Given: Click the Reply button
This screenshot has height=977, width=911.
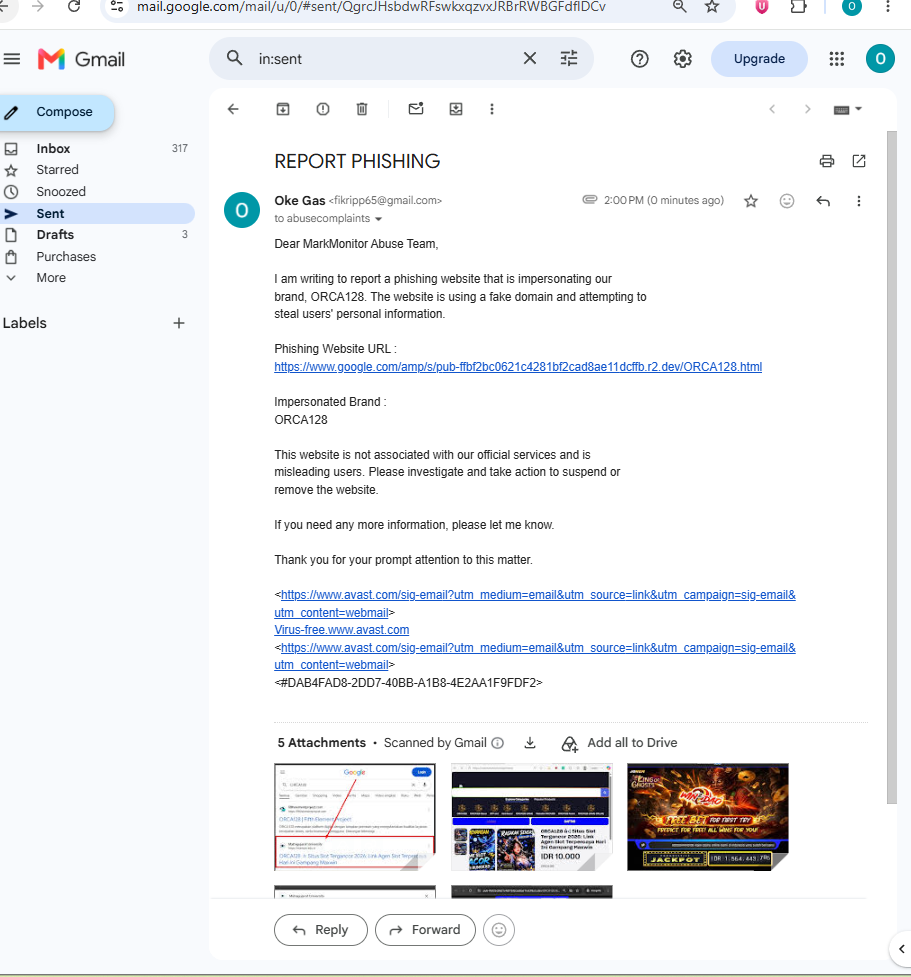Looking at the screenshot, I should tap(321, 930).
